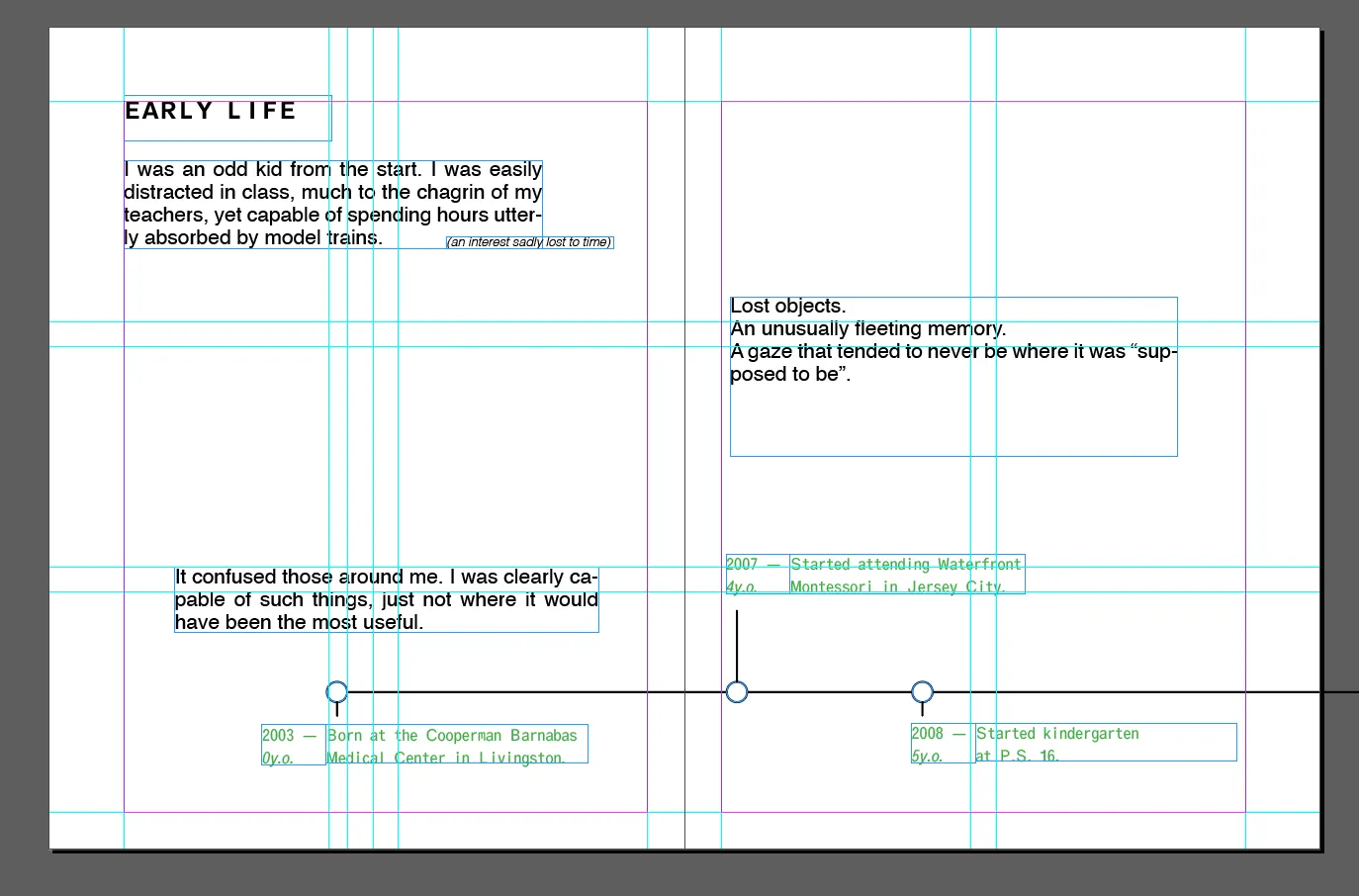Viewport: 1359px width, 896px height.
Task: Select the 'It confused those around me' paragraph
Action: click(387, 599)
